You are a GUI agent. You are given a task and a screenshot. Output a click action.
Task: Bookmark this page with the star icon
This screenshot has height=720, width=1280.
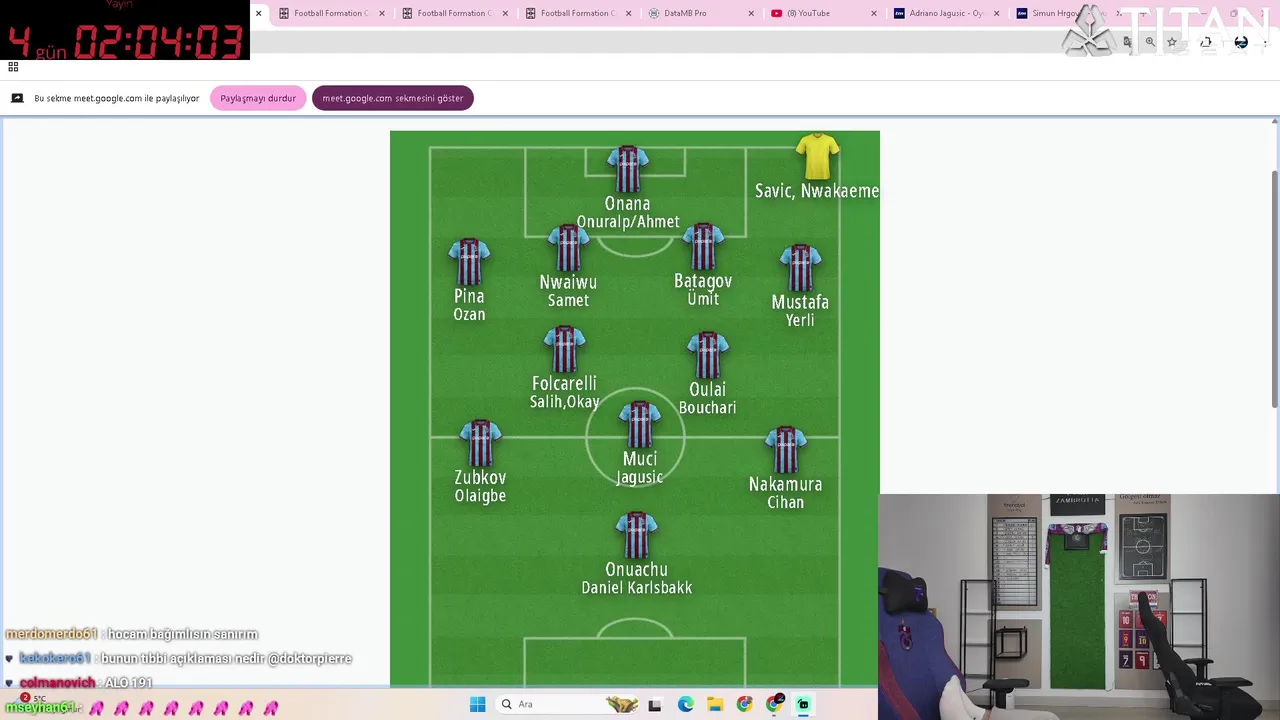pos(1172,42)
